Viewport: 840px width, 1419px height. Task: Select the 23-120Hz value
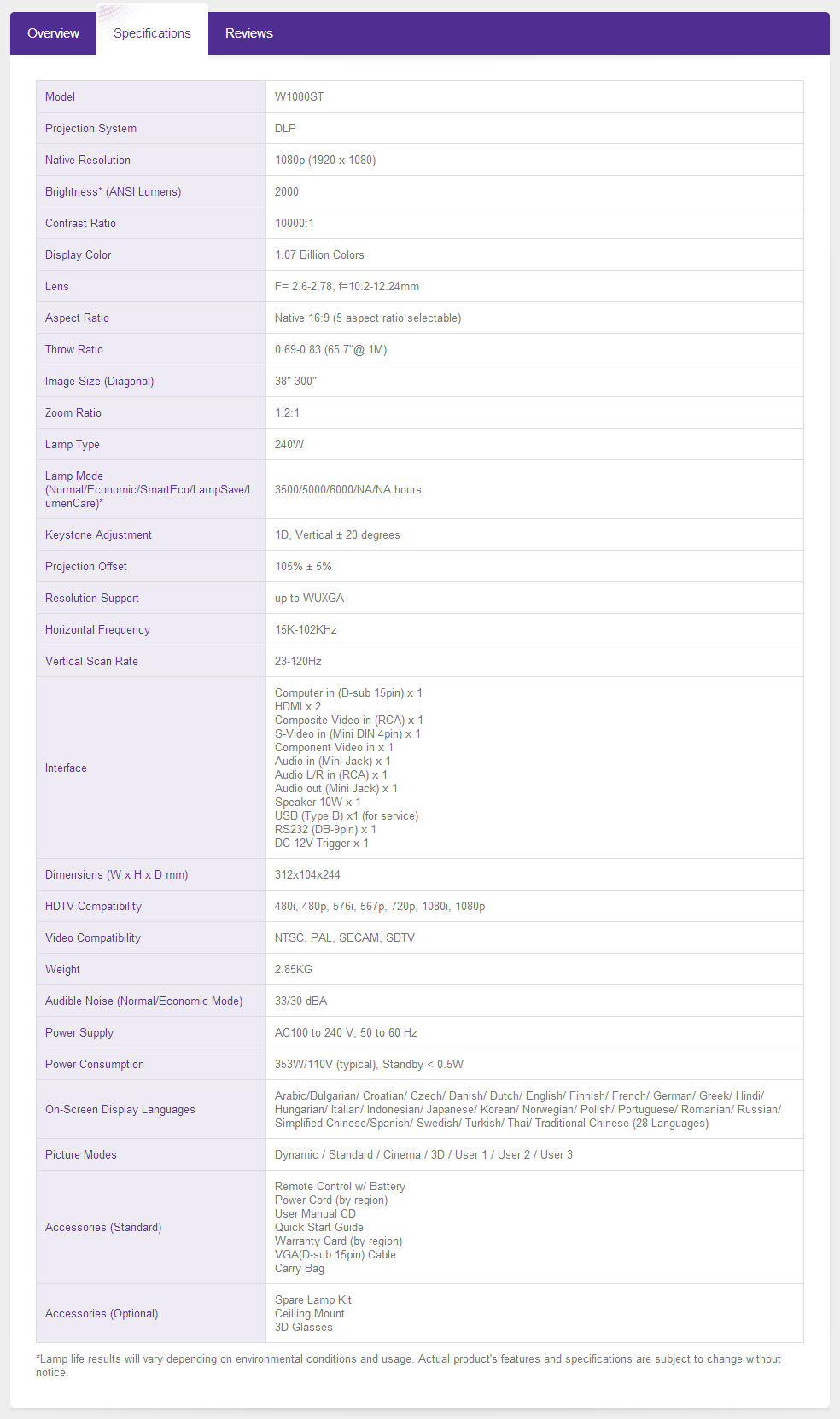[x=298, y=661]
